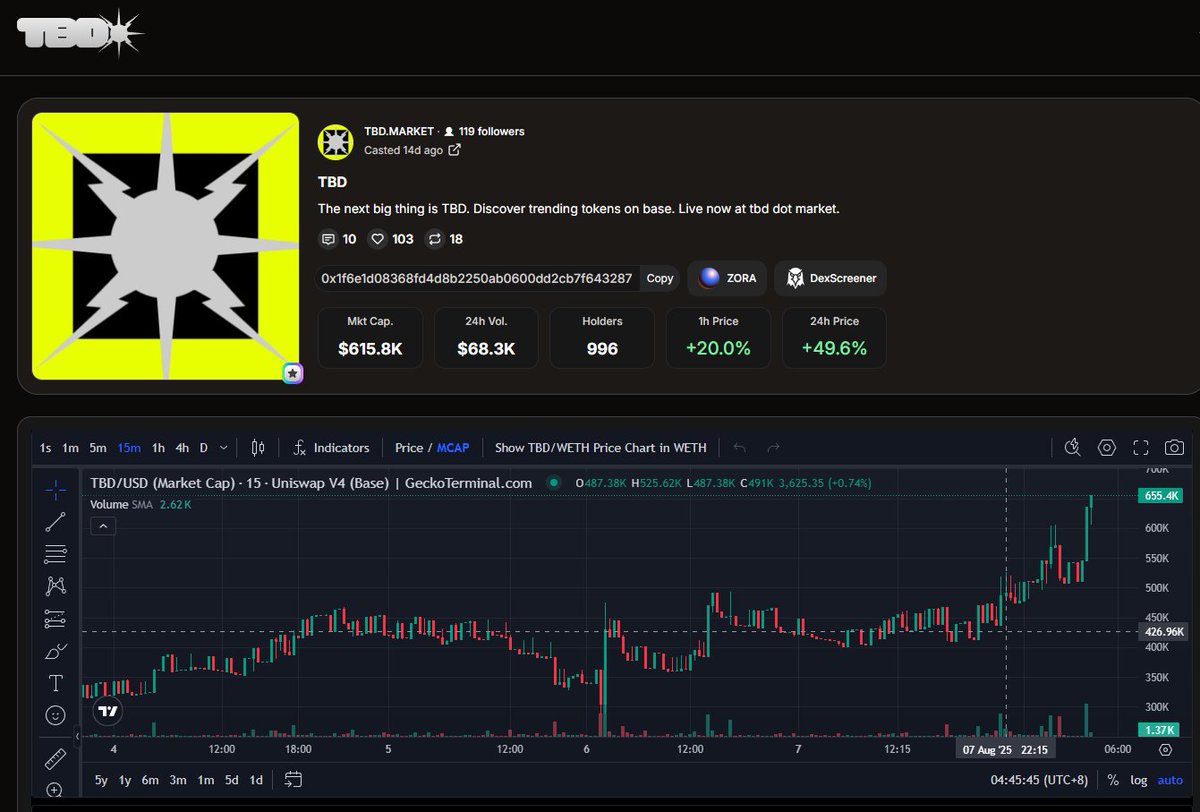
Task: Switch chart to MCAP mode
Action: tap(453, 447)
